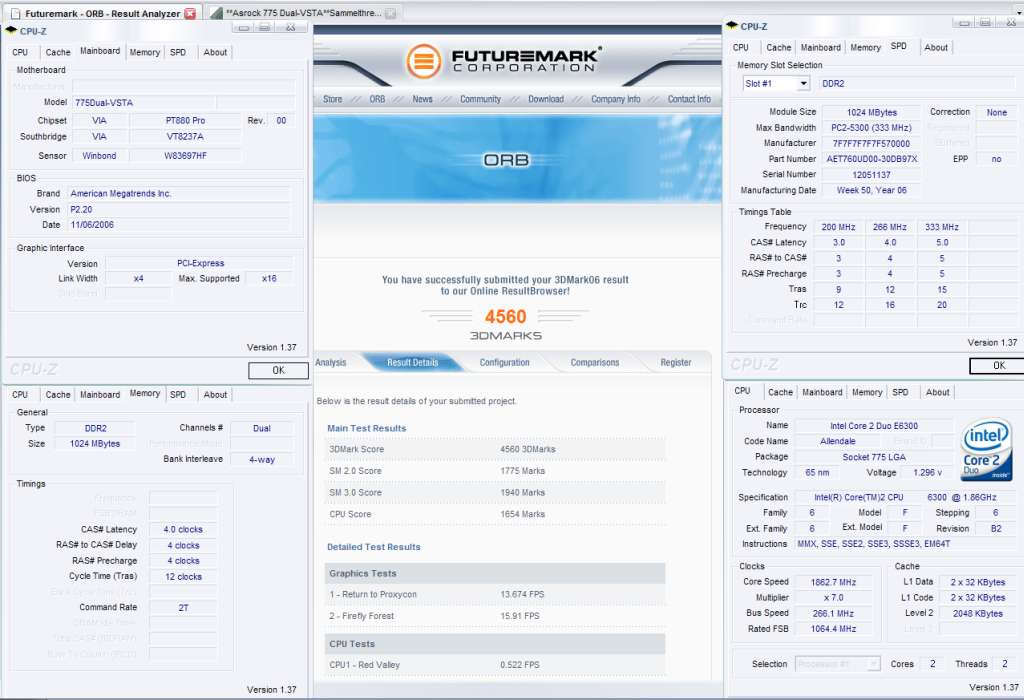Open About tab in the SPD CPU-Z window

pyautogui.click(x=936, y=48)
